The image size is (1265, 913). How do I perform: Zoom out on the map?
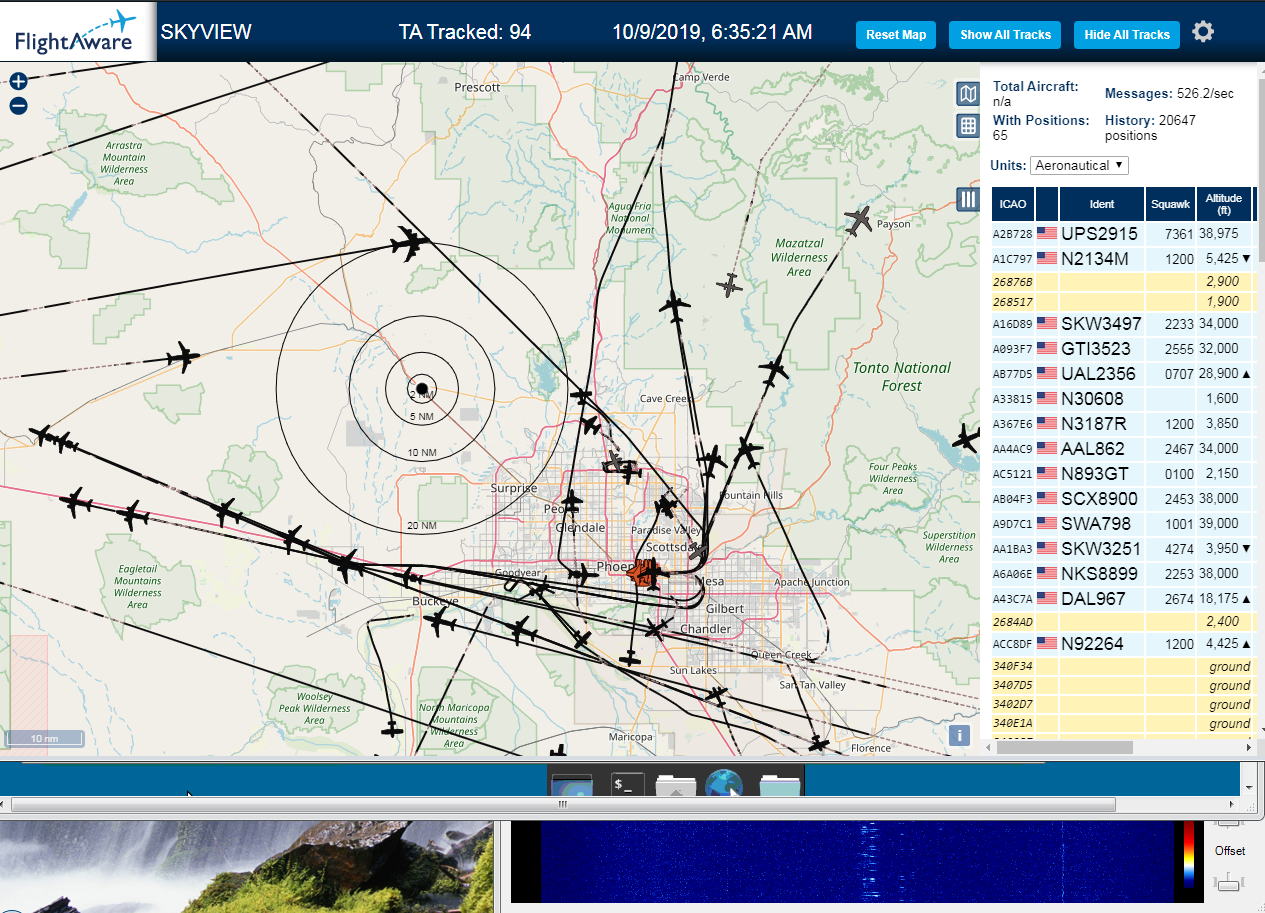tap(18, 106)
